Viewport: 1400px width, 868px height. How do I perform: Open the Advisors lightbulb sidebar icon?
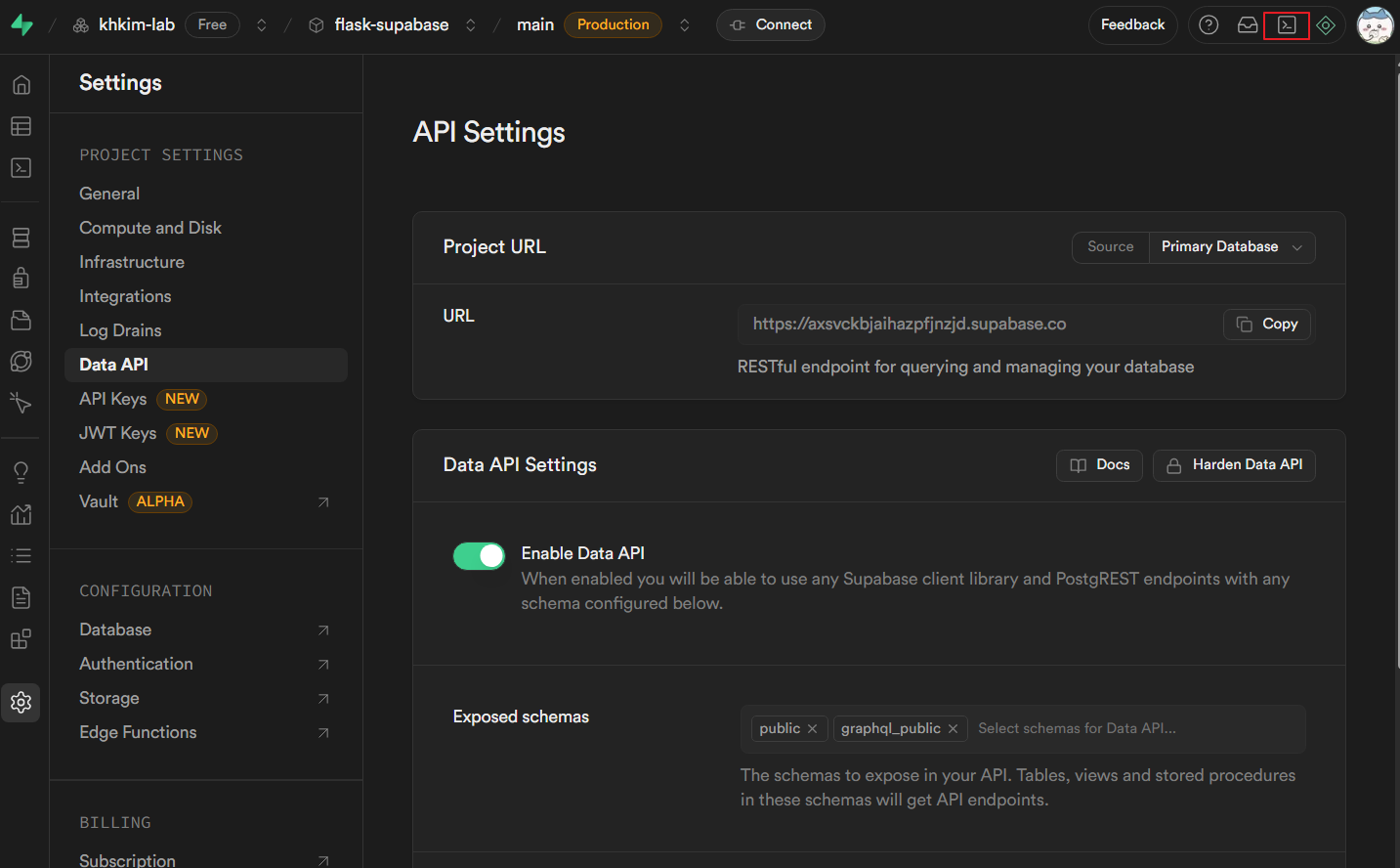click(x=21, y=473)
